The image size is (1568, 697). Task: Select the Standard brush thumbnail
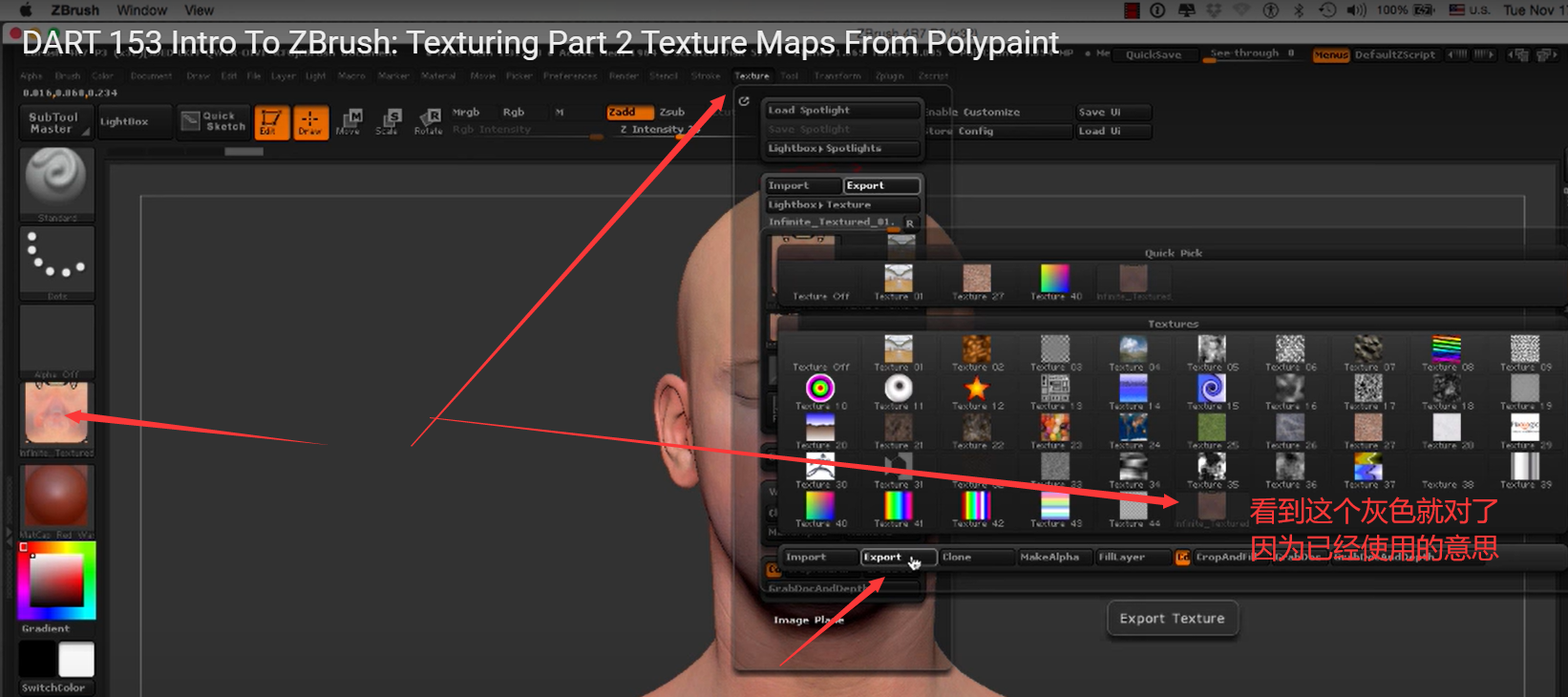(57, 183)
